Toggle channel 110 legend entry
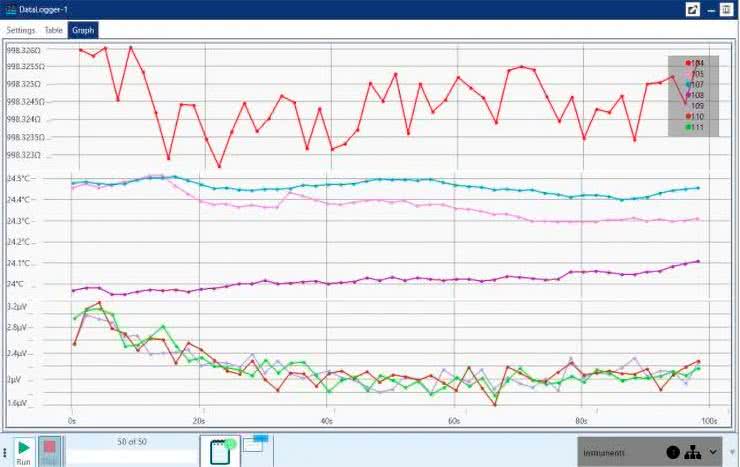Viewport: 740px width, 467px height. 696,116
